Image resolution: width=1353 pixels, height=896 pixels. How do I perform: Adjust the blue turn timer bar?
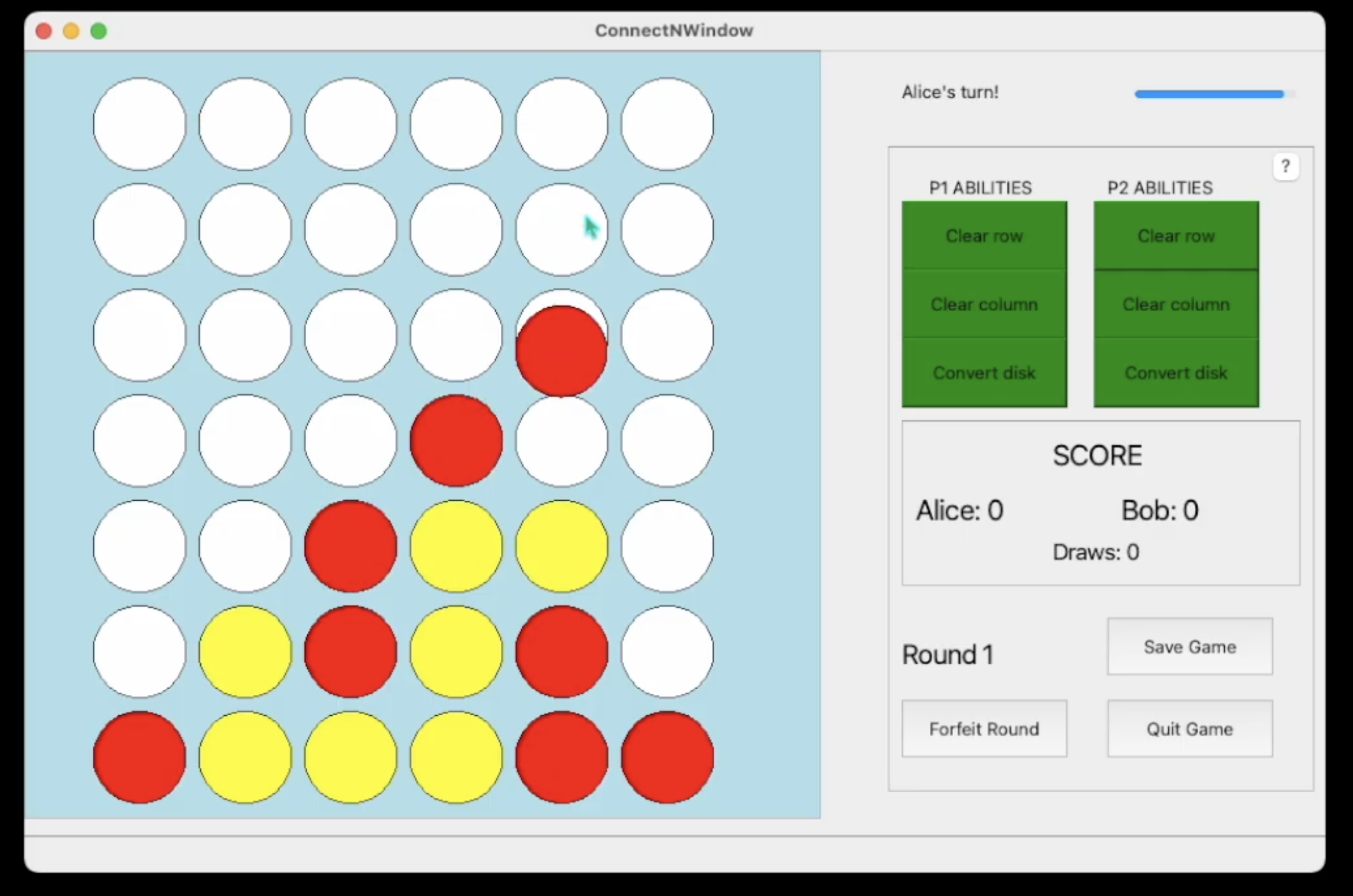coord(1208,93)
